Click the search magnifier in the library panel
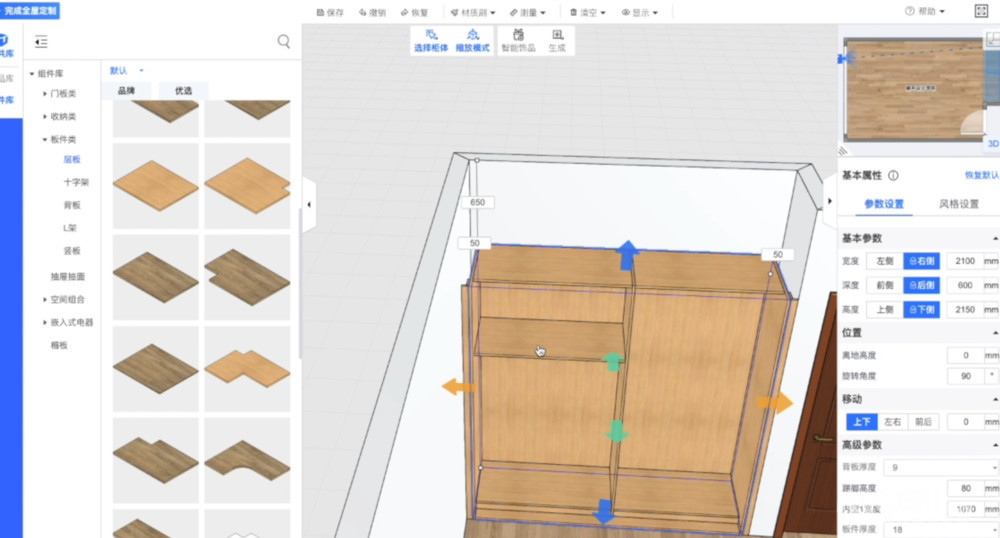 pos(284,42)
